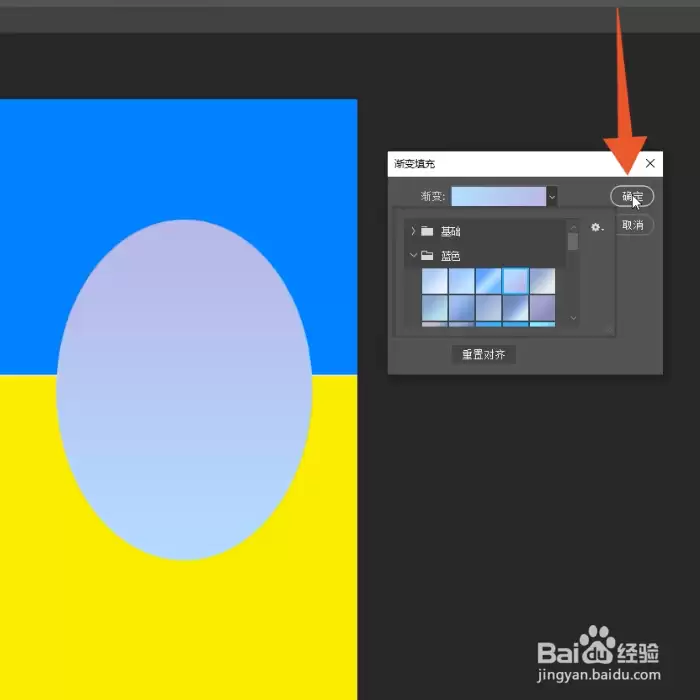Pick fifth purple gradient swatch, second row

pos(542,308)
